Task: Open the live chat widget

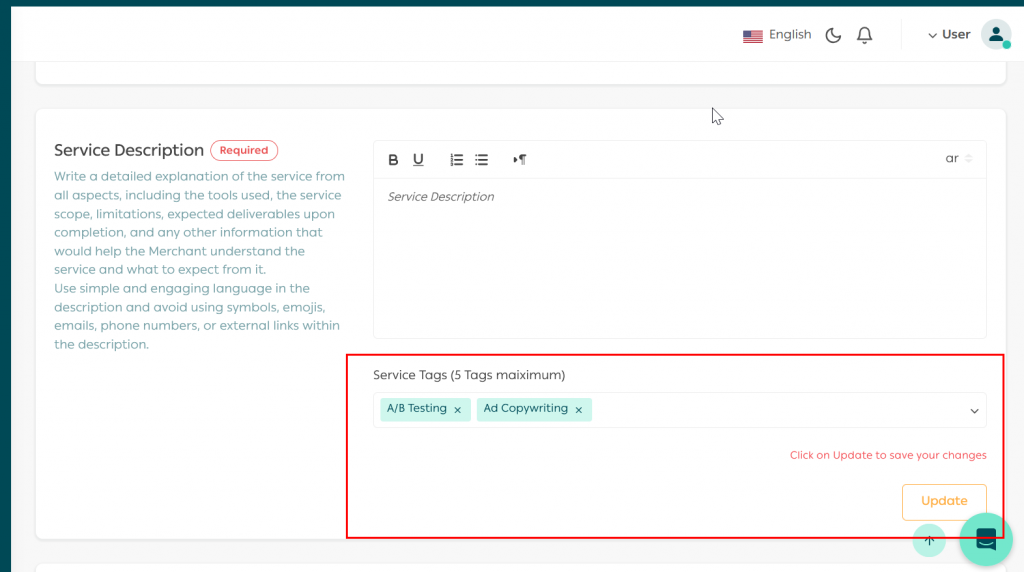Action: 986,539
